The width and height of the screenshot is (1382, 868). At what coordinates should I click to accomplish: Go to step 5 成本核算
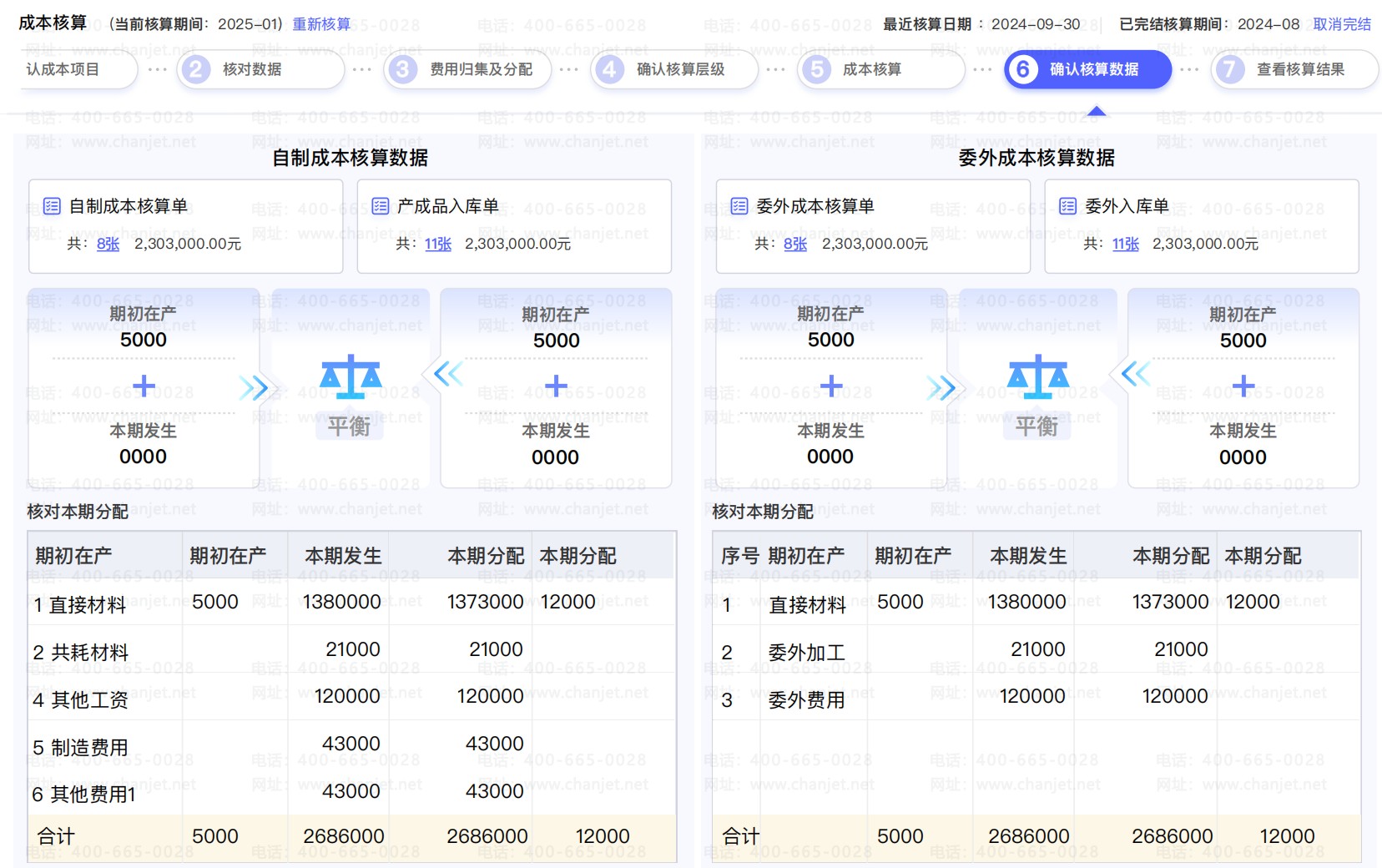tap(881, 69)
